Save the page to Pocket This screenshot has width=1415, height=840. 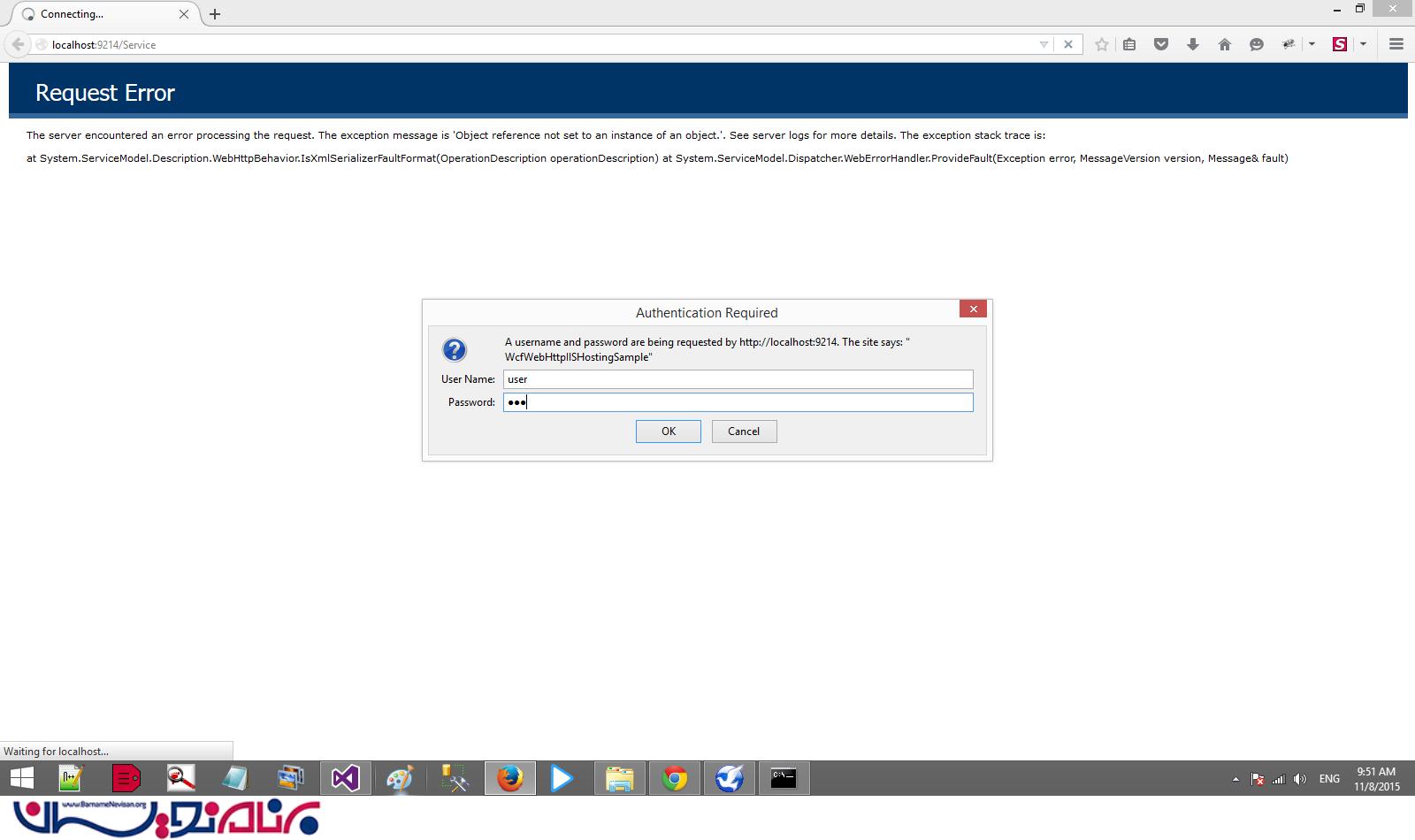click(x=1160, y=43)
